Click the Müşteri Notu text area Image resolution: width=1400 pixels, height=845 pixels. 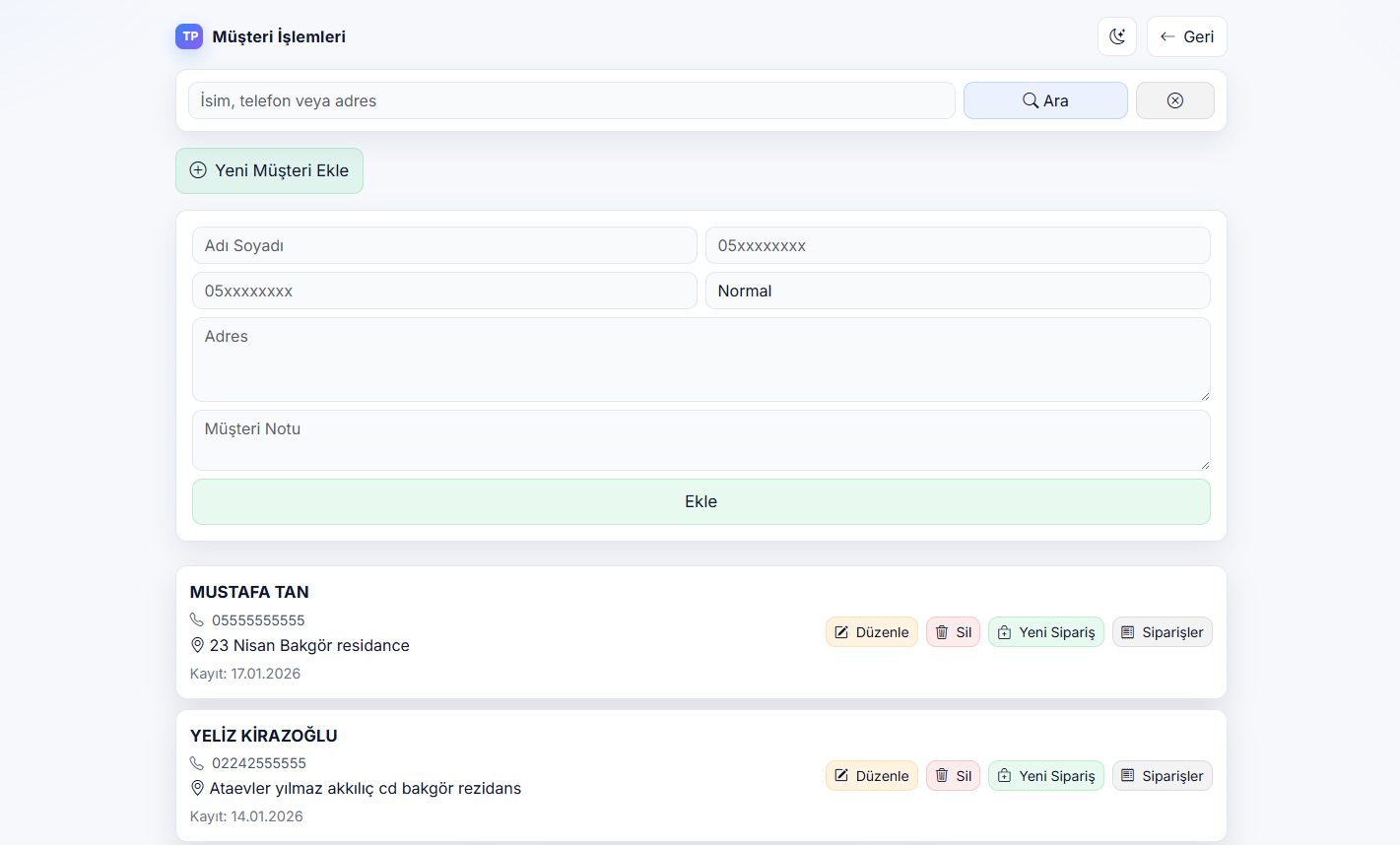tap(700, 439)
